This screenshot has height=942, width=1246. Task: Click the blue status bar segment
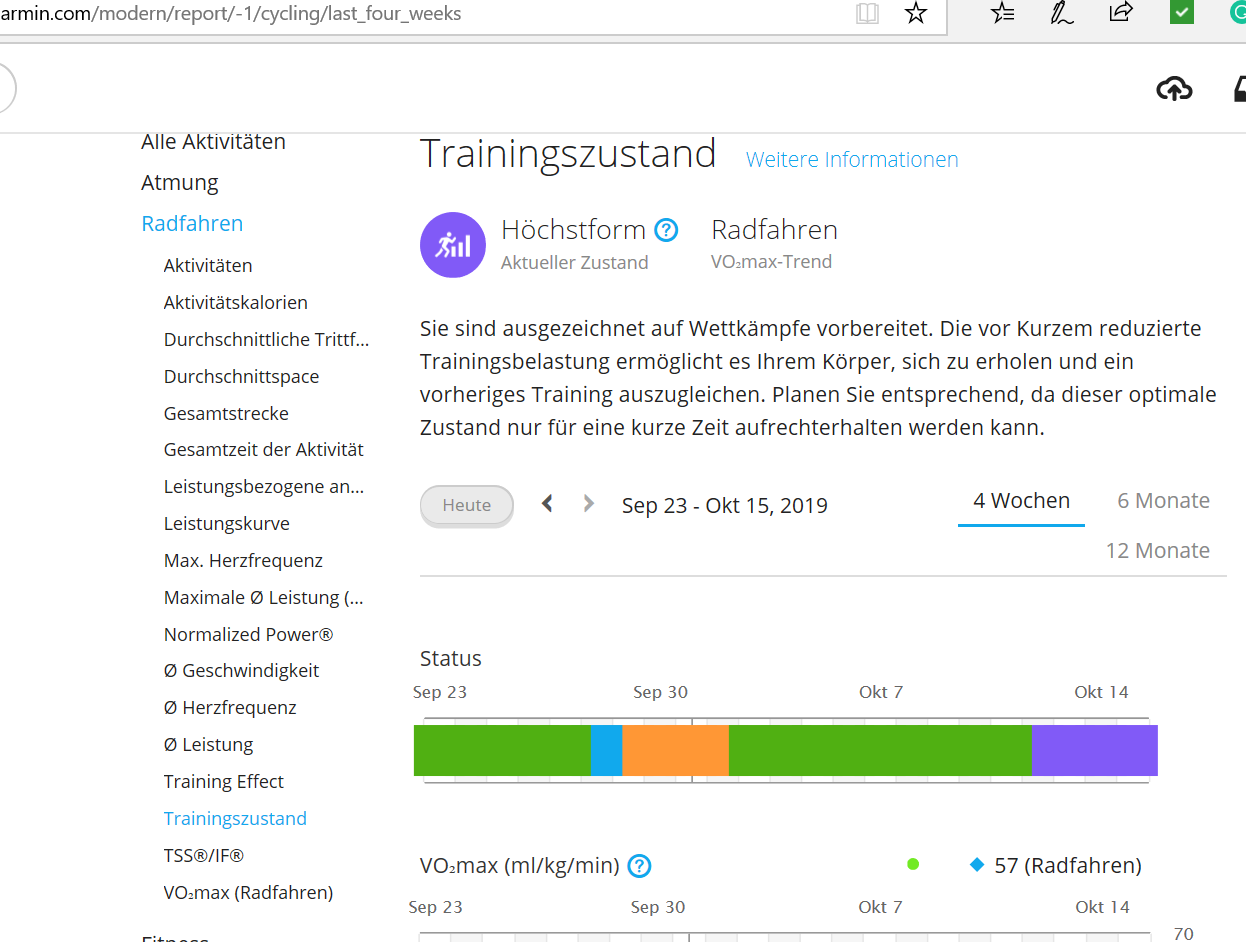point(607,751)
